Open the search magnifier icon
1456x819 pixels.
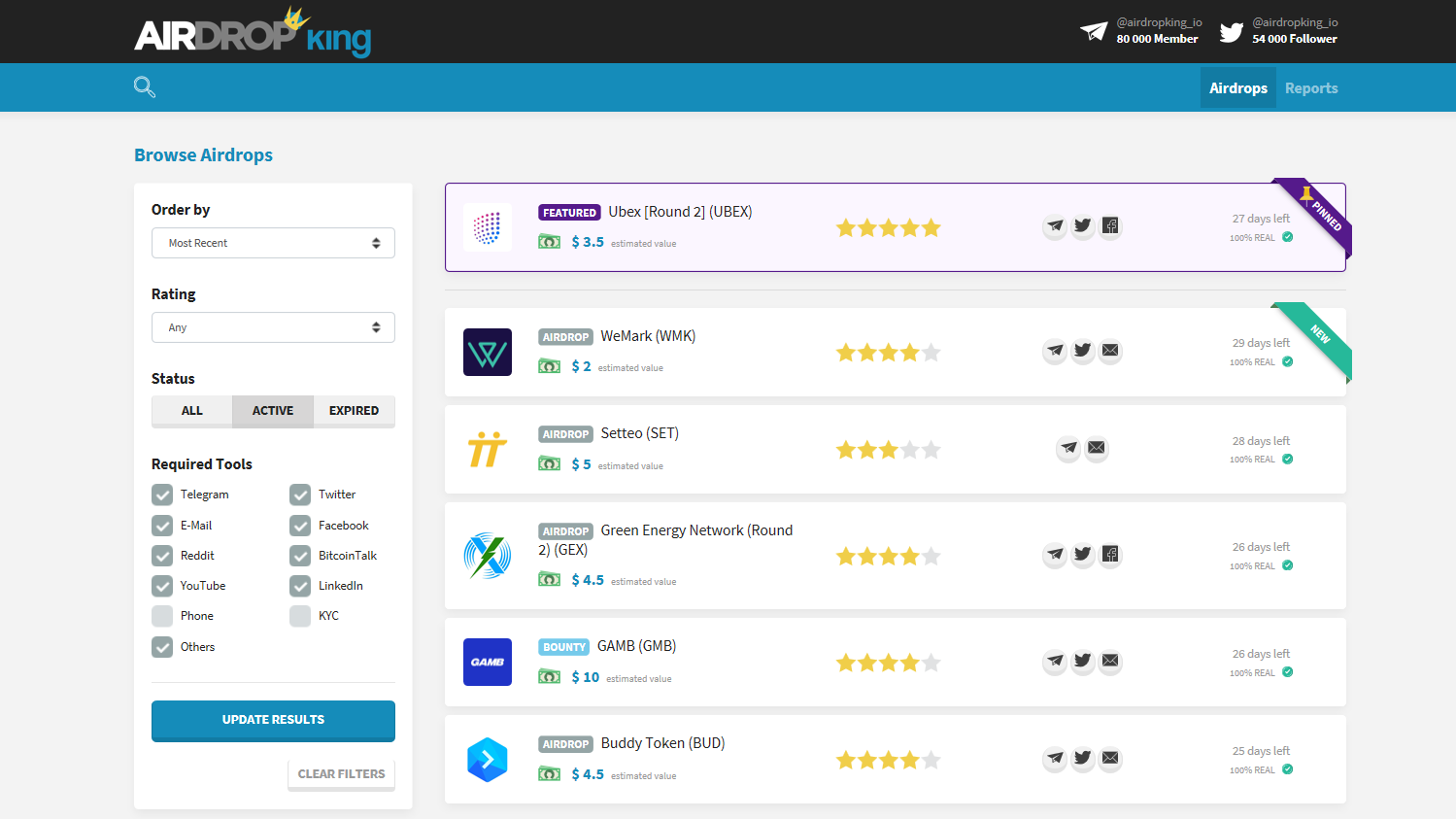pos(145,87)
